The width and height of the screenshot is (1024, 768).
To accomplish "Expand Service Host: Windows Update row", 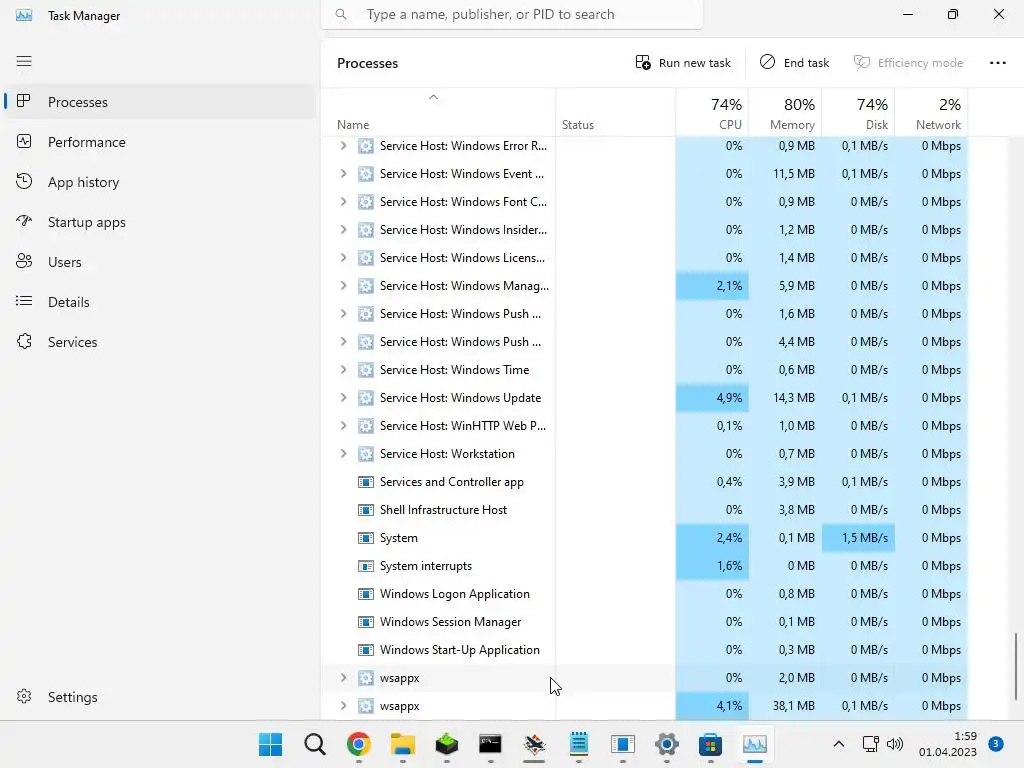I will 343,398.
